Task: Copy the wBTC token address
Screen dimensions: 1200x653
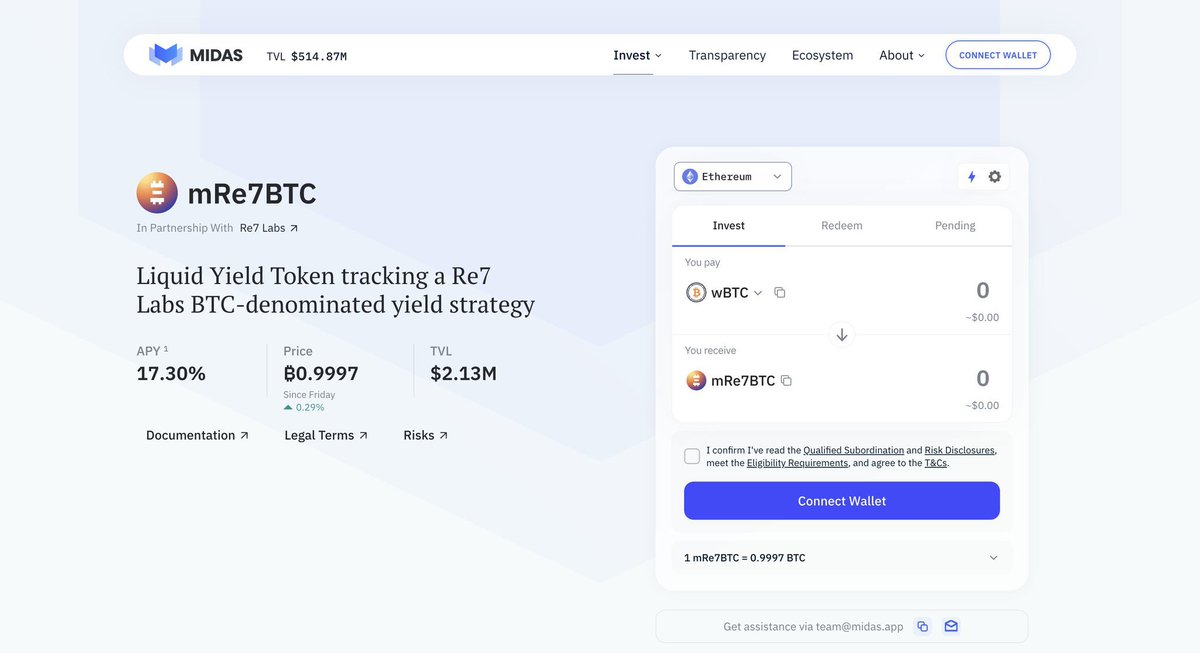Action: point(780,293)
